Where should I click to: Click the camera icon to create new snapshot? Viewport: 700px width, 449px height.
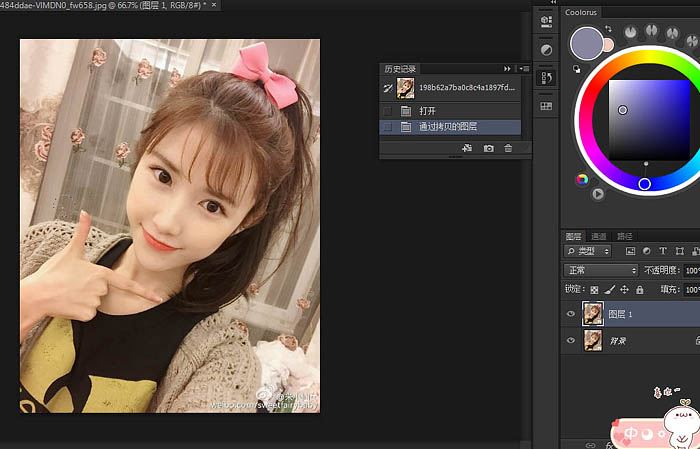click(x=488, y=148)
